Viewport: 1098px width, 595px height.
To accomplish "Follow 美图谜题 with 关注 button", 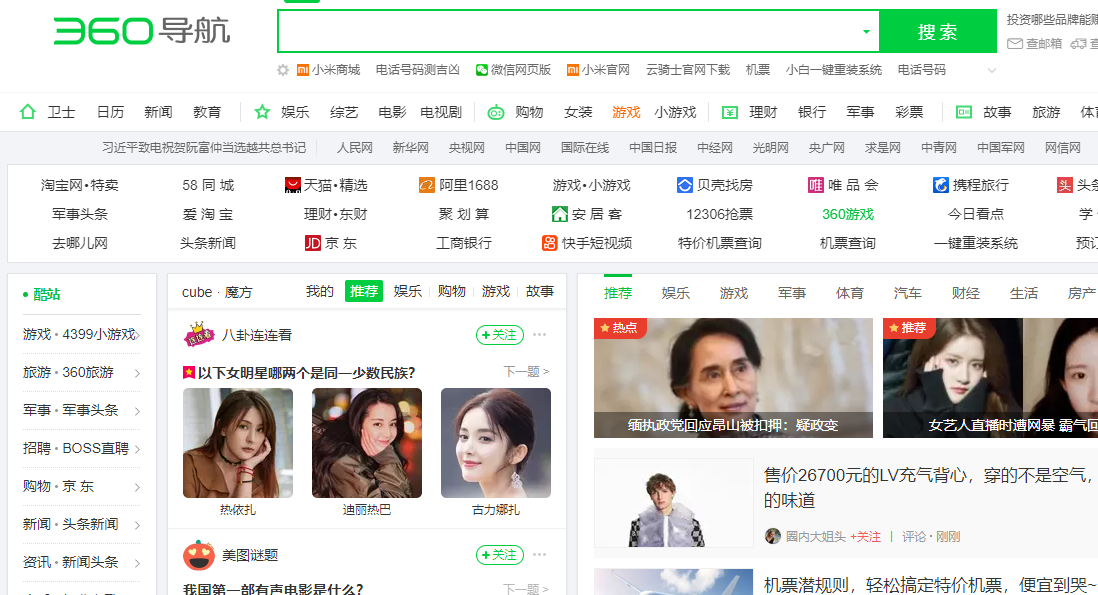I will click(500, 554).
